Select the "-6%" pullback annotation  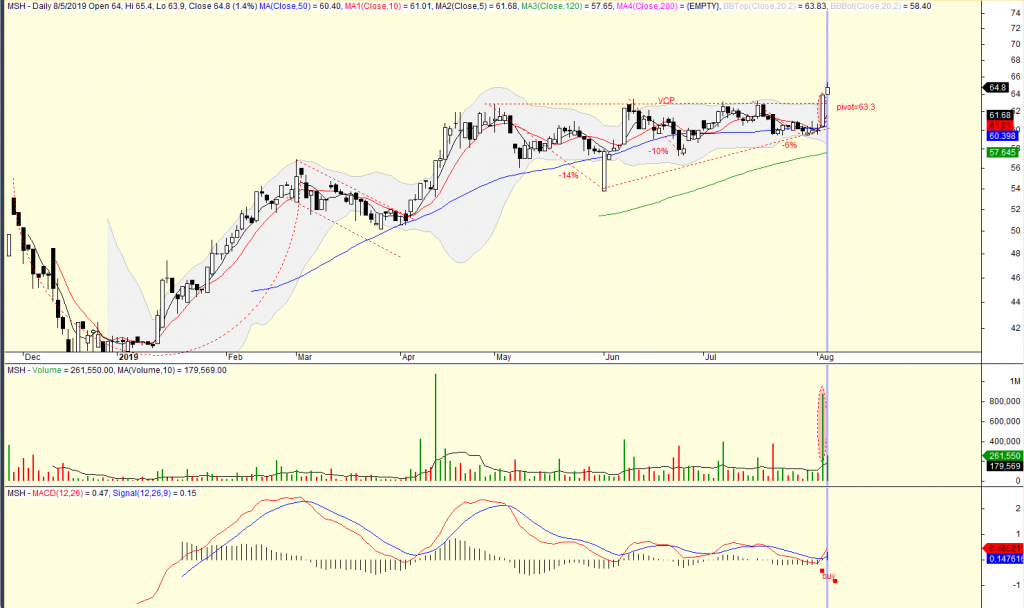[x=788, y=145]
